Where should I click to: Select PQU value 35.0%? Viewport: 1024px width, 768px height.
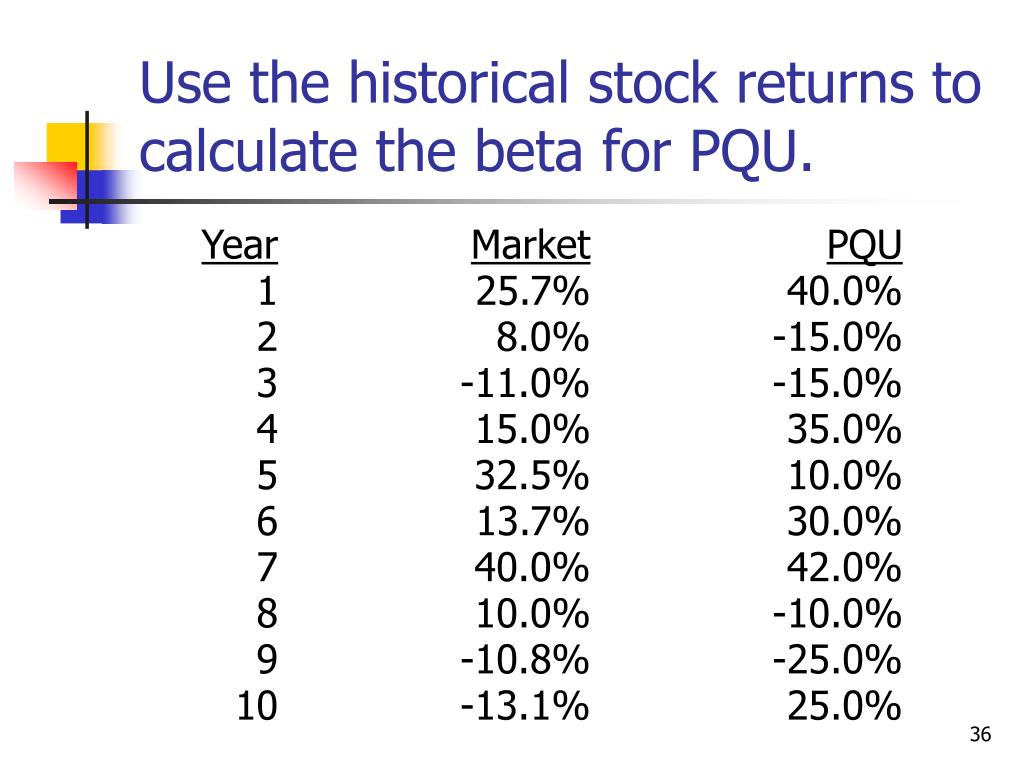(844, 430)
